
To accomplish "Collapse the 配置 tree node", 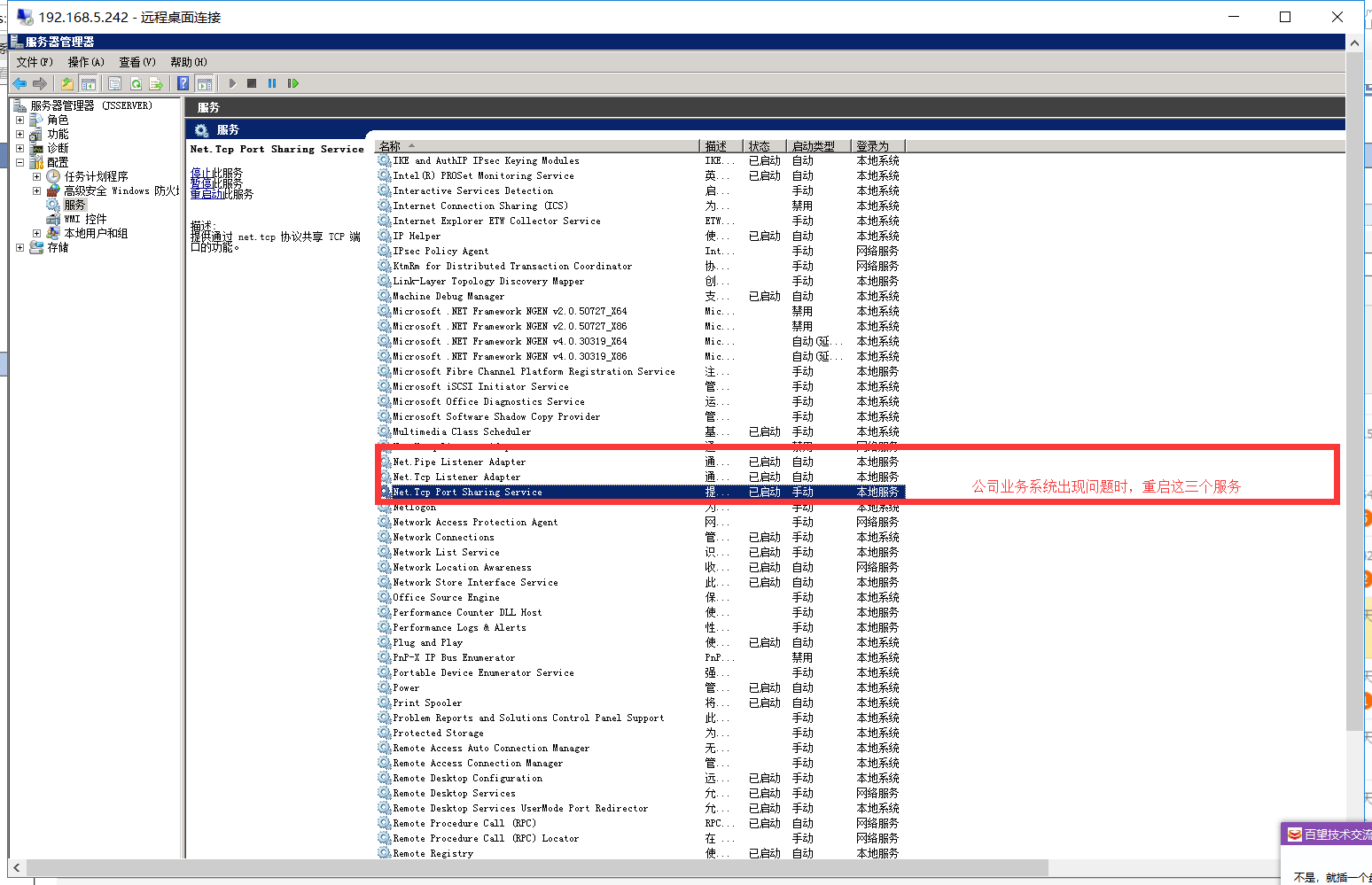I will click(19, 162).
